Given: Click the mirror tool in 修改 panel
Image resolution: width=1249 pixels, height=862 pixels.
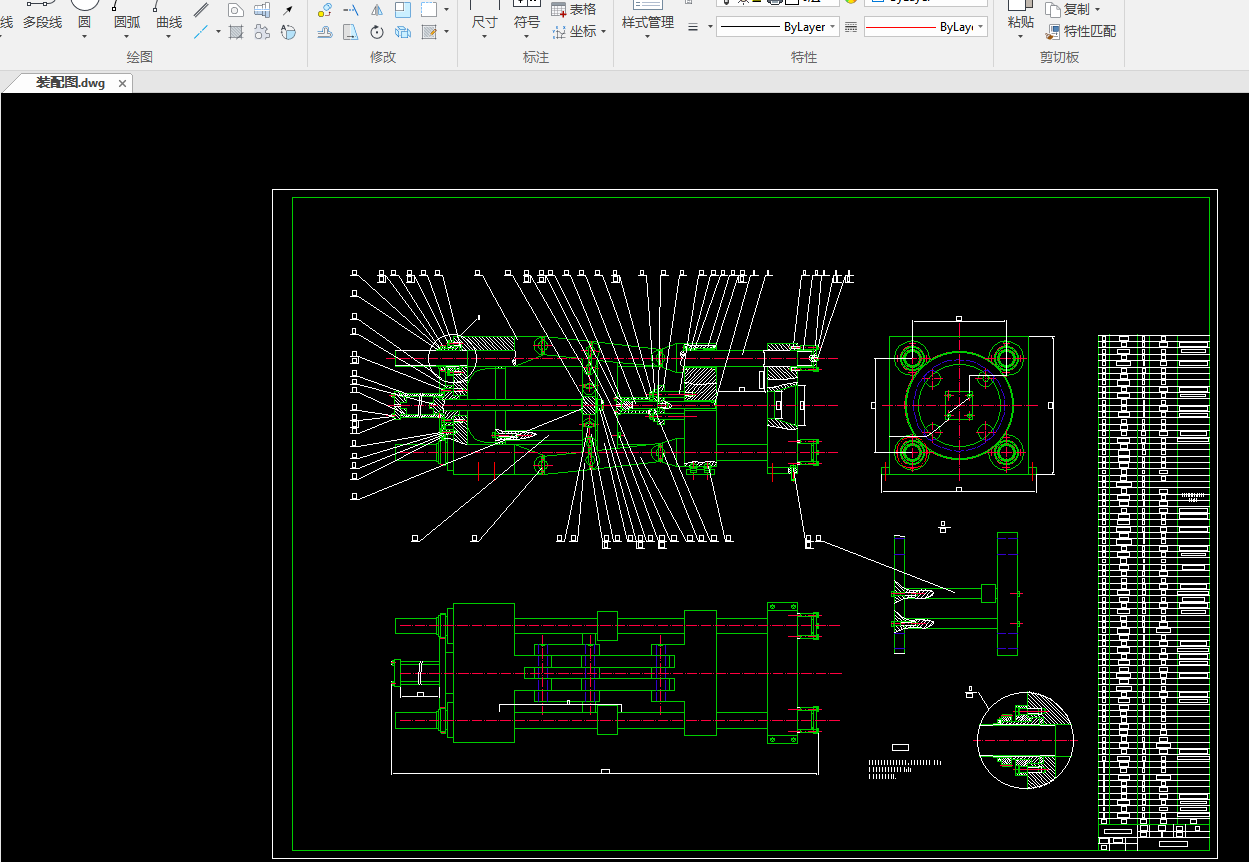Looking at the screenshot, I should pos(377,10).
